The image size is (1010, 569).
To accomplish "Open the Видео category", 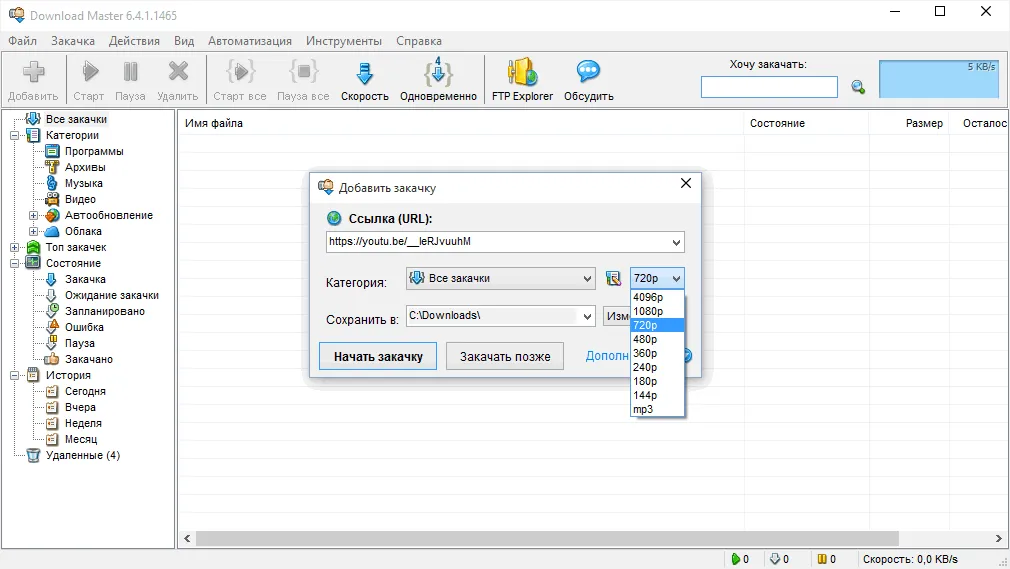I will [80, 199].
